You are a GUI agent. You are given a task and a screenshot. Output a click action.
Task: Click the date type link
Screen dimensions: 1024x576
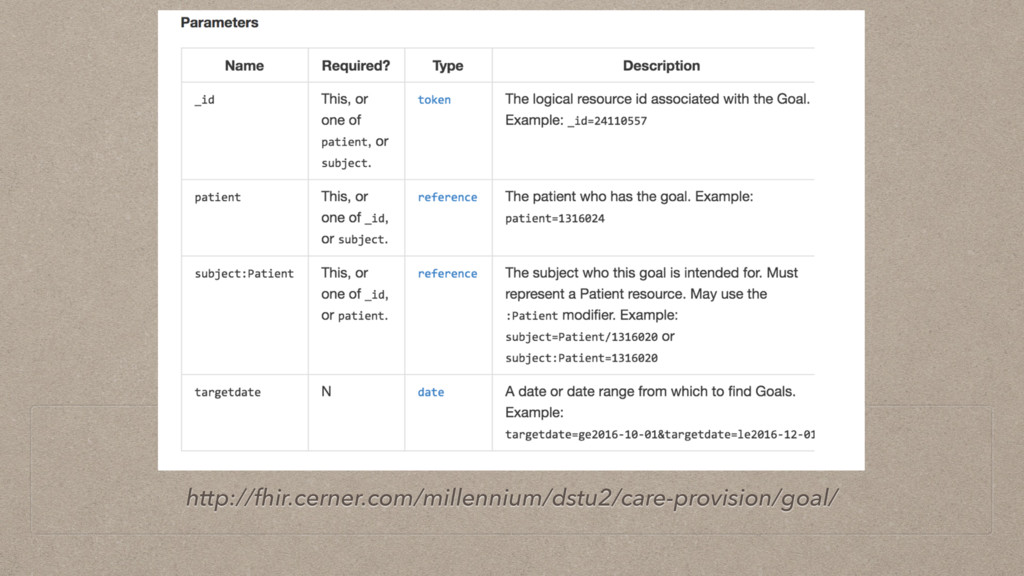(x=431, y=393)
